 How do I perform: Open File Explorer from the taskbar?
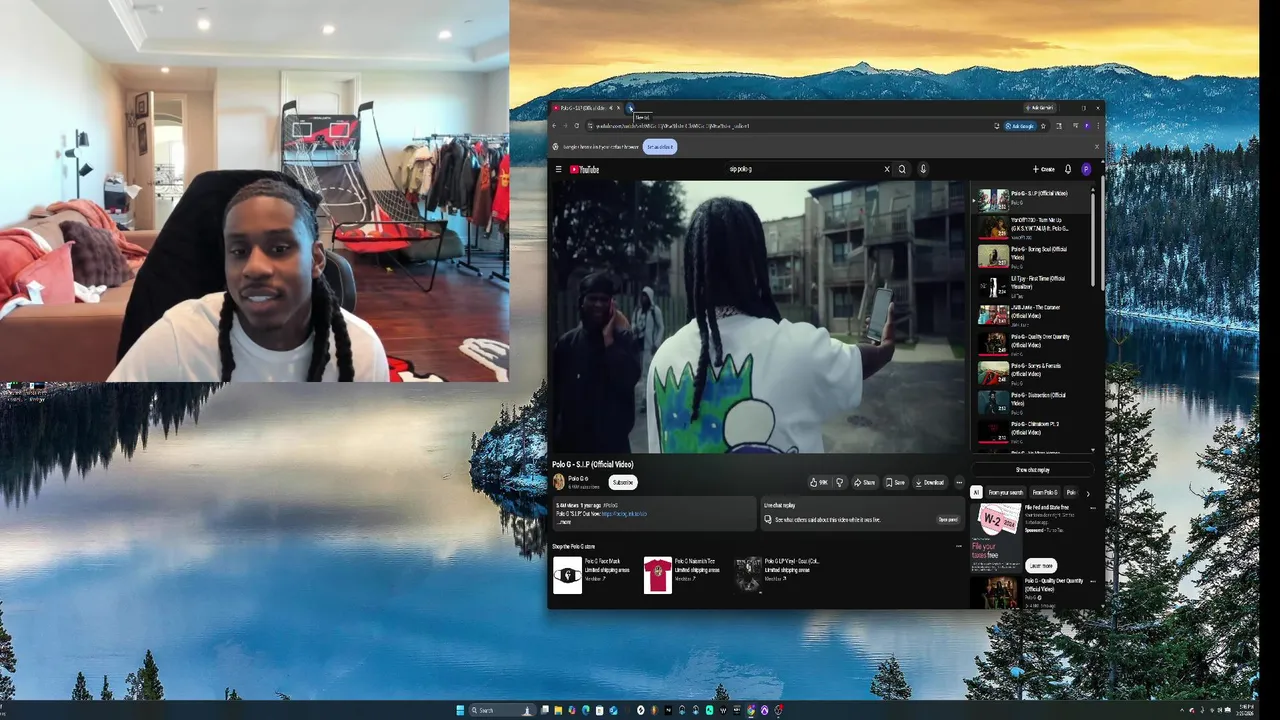pos(558,710)
